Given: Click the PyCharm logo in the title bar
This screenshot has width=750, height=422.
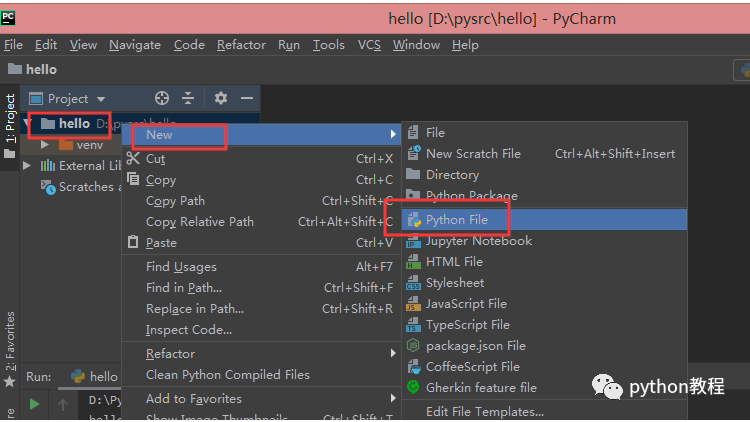Looking at the screenshot, I should click(x=8, y=18).
